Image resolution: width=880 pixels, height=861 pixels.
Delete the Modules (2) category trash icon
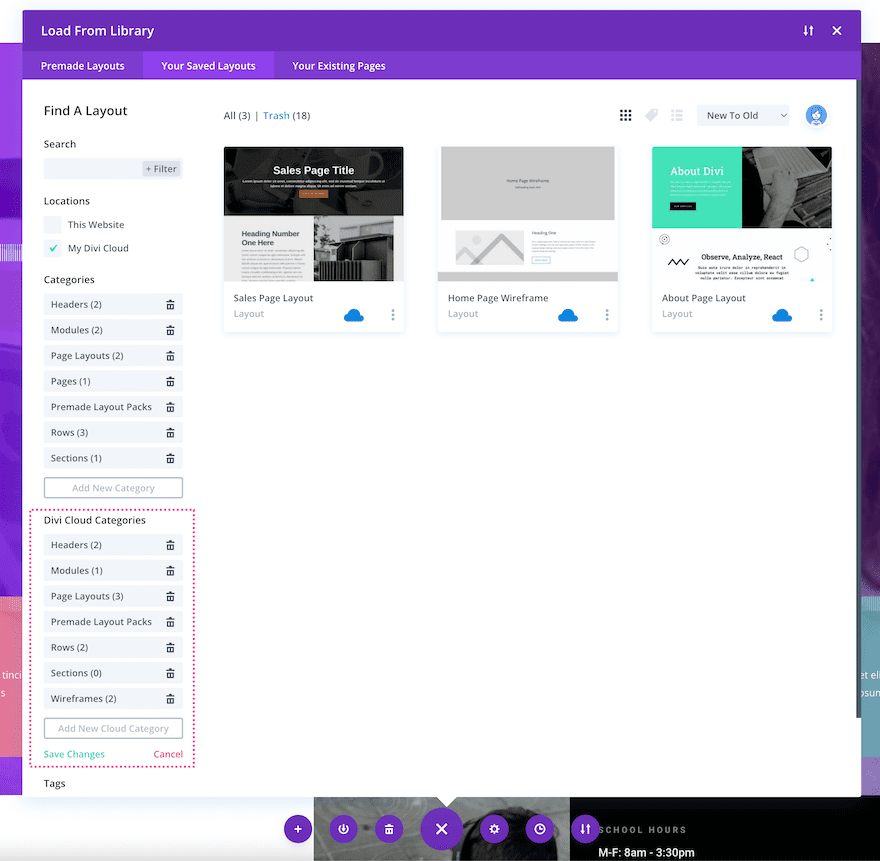pyautogui.click(x=170, y=330)
